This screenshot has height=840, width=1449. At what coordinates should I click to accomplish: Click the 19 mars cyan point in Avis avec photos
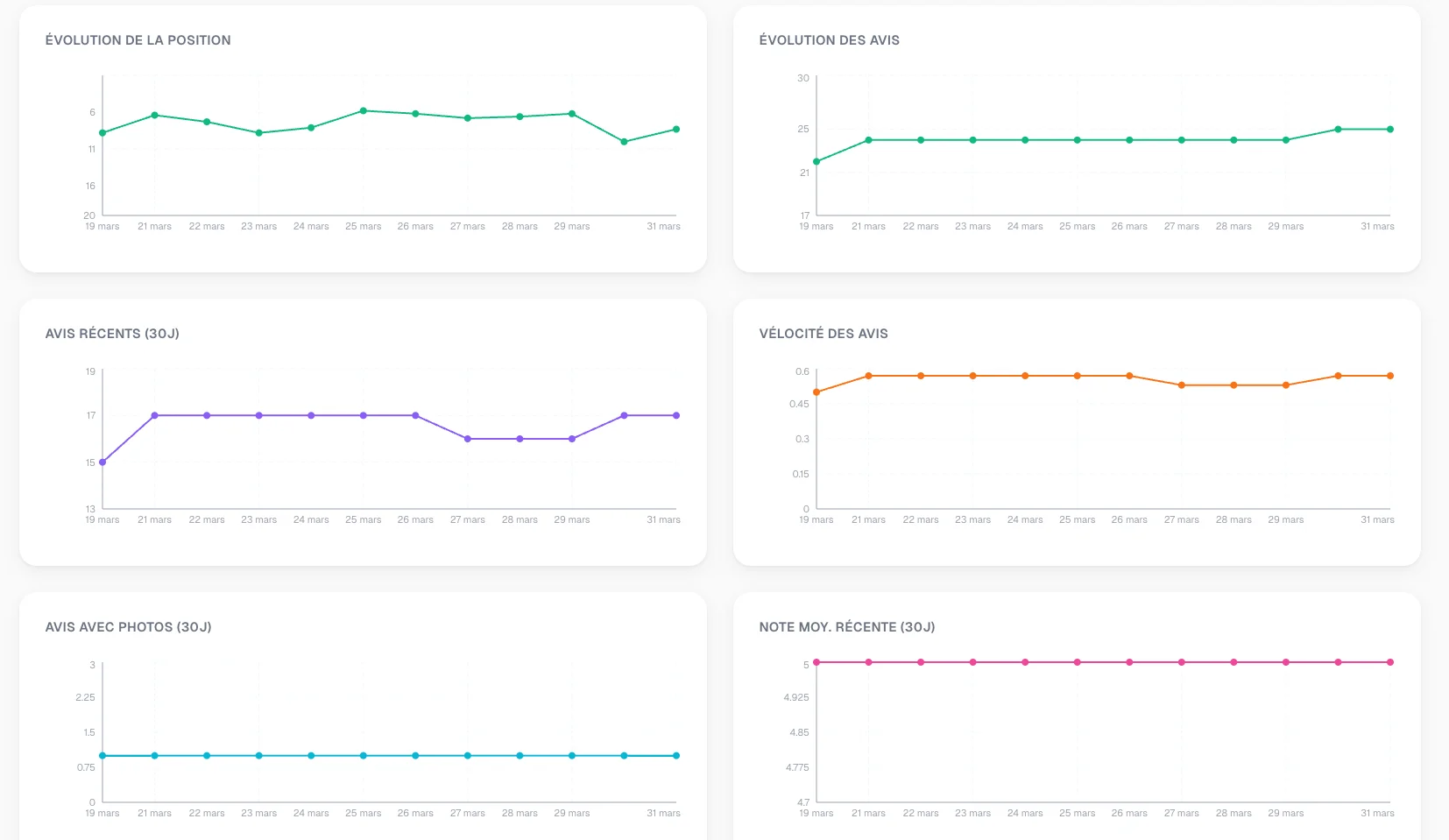coord(102,756)
